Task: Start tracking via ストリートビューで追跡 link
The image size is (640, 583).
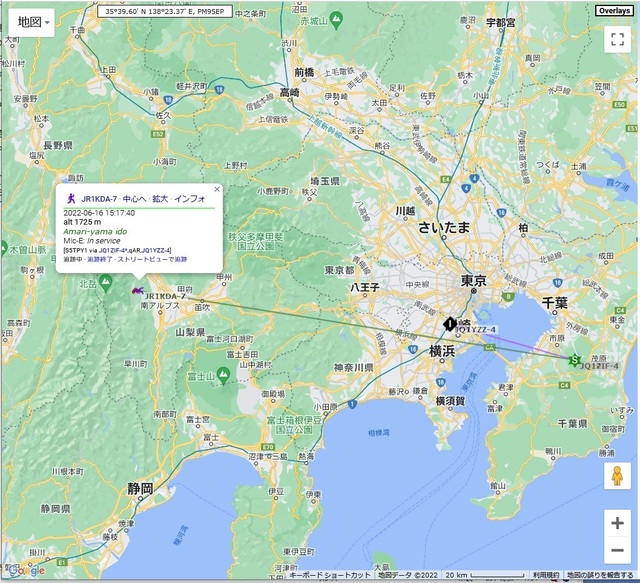Action: [153, 259]
